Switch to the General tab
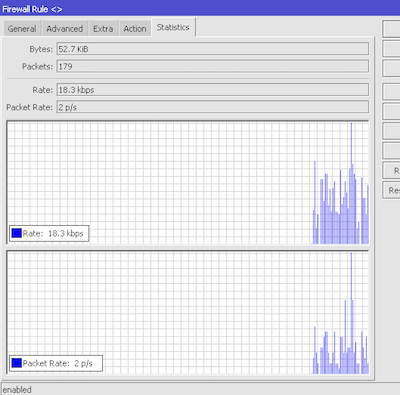Screen dimensions: 400x395 pos(22,29)
